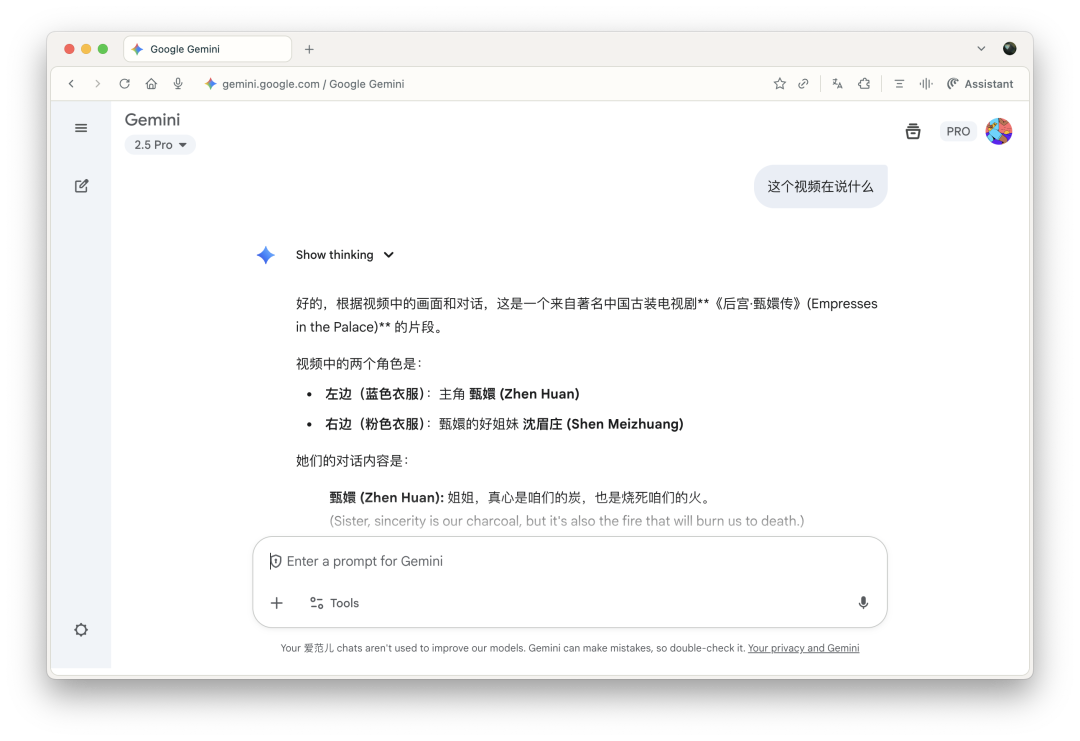This screenshot has height=741, width=1080.
Task: Open the Tools menu in prompt box
Action: point(335,603)
